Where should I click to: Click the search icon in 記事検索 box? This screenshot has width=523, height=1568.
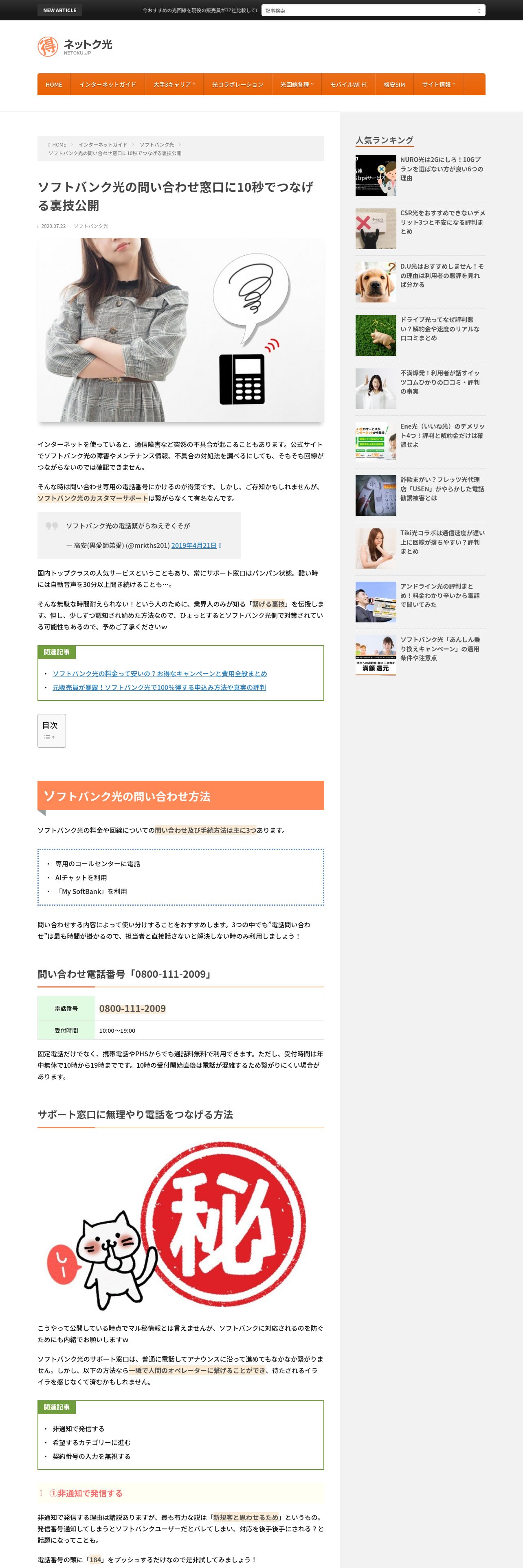click(479, 11)
